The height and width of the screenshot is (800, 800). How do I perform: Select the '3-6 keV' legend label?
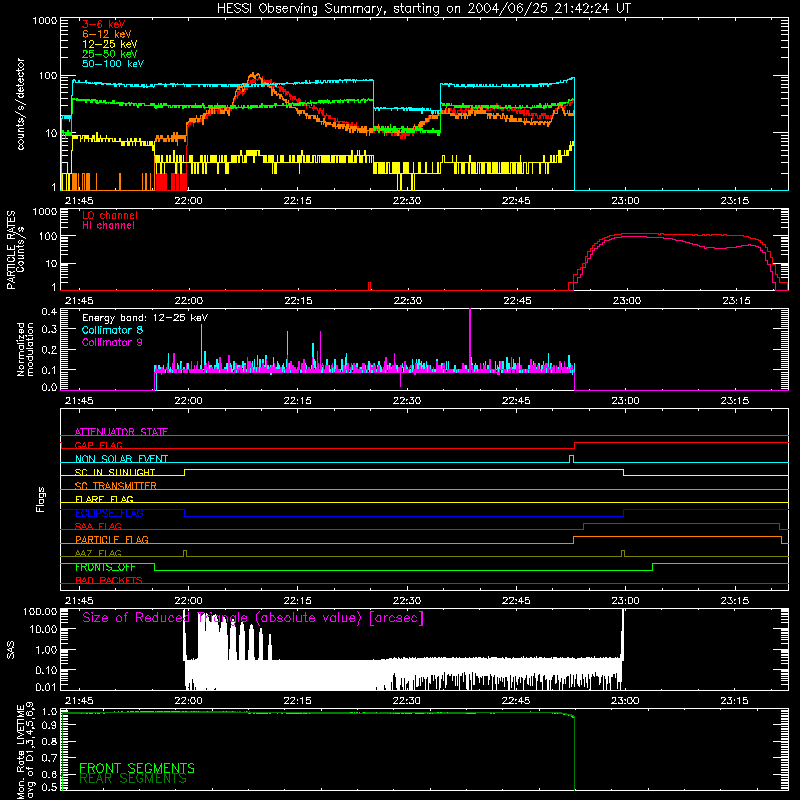coord(104,24)
